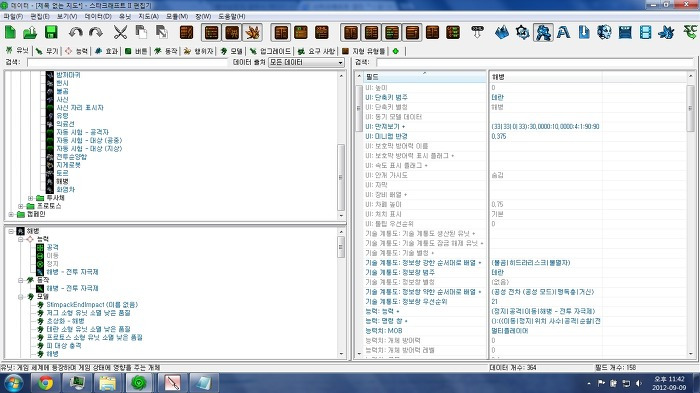Click the upper tree panel scrollbar thumb
This screenshot has width=700, height=393.
pyautogui.click(x=341, y=177)
